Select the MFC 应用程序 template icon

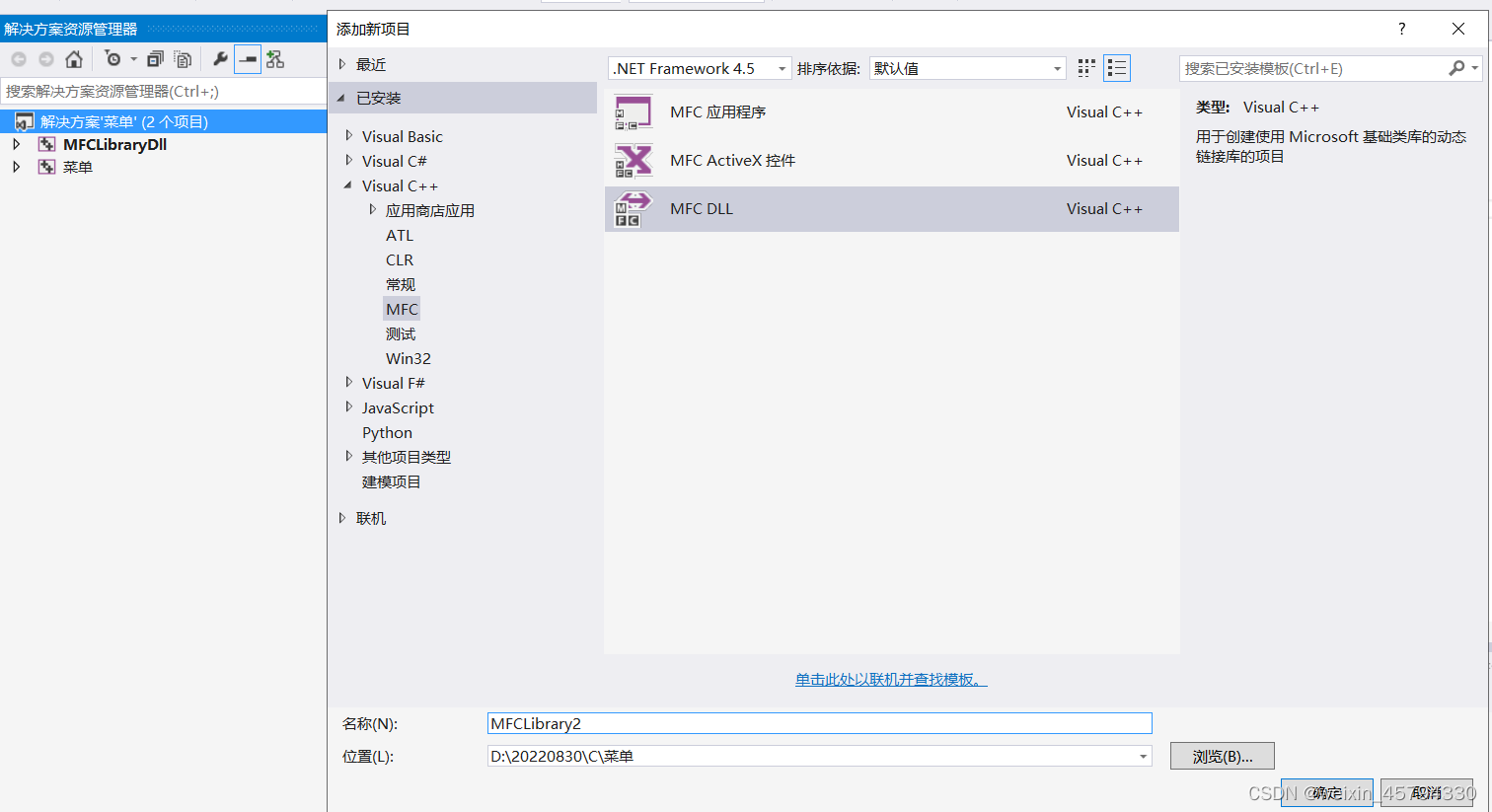pyautogui.click(x=633, y=111)
